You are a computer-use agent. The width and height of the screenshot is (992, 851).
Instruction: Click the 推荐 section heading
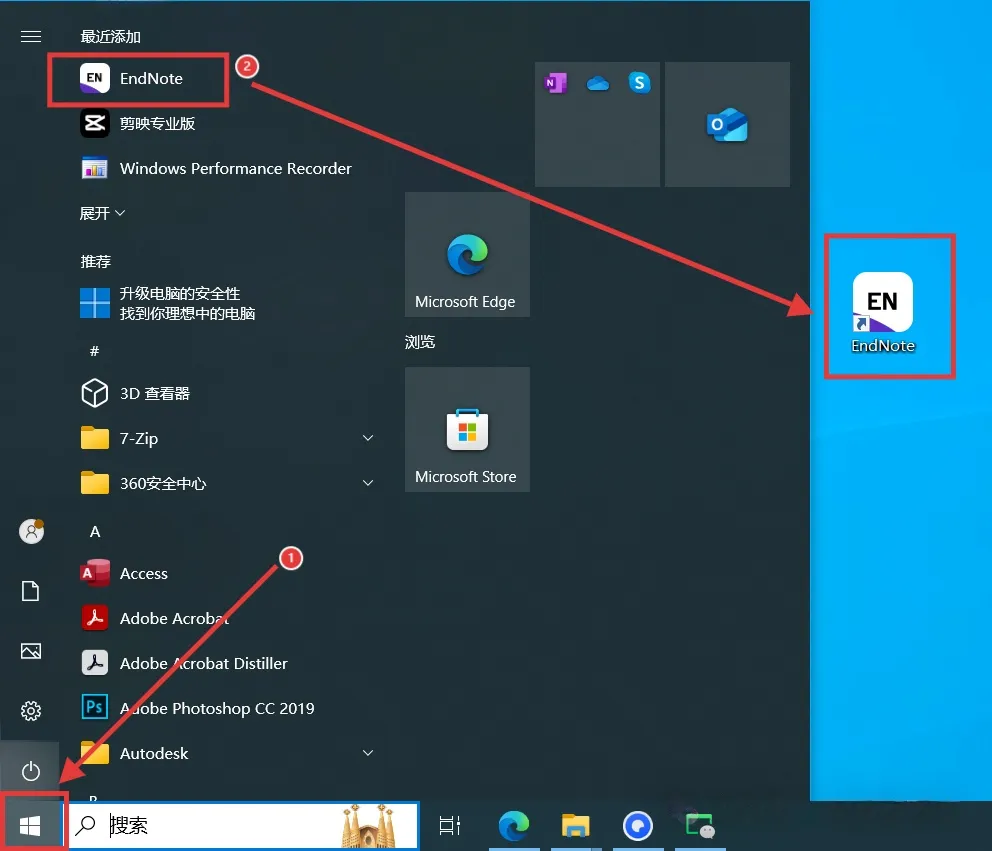coord(96,261)
